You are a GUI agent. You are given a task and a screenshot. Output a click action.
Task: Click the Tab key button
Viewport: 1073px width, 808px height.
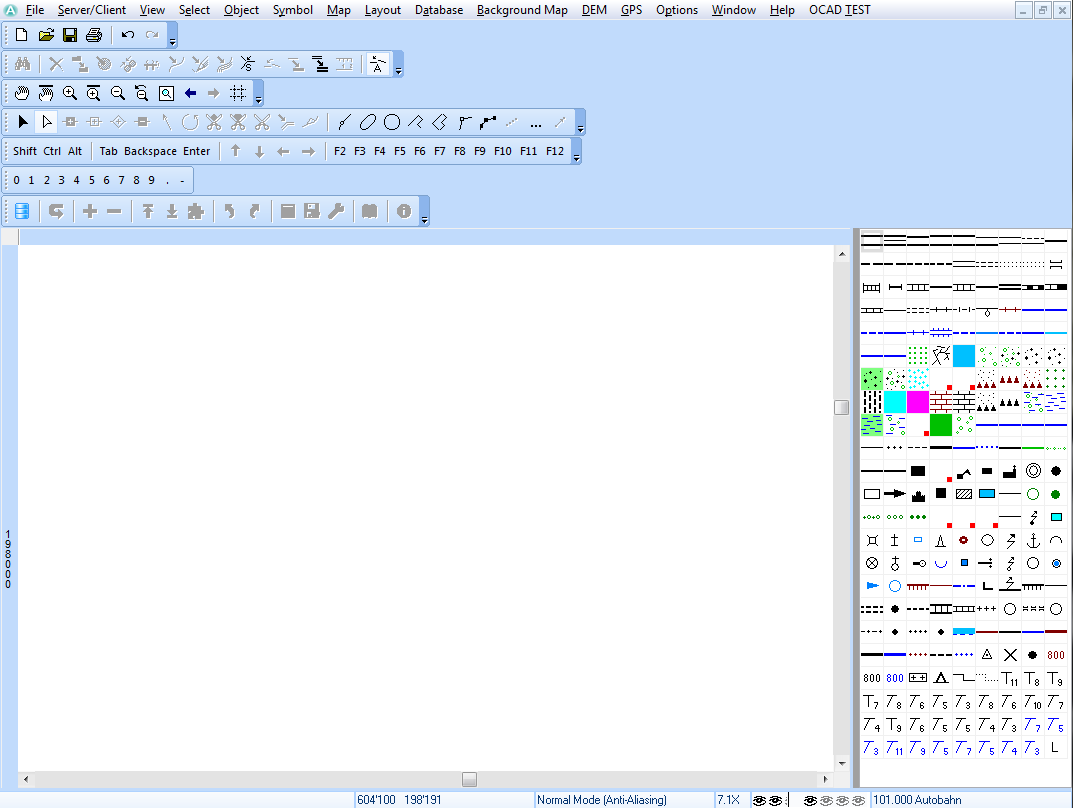click(108, 151)
